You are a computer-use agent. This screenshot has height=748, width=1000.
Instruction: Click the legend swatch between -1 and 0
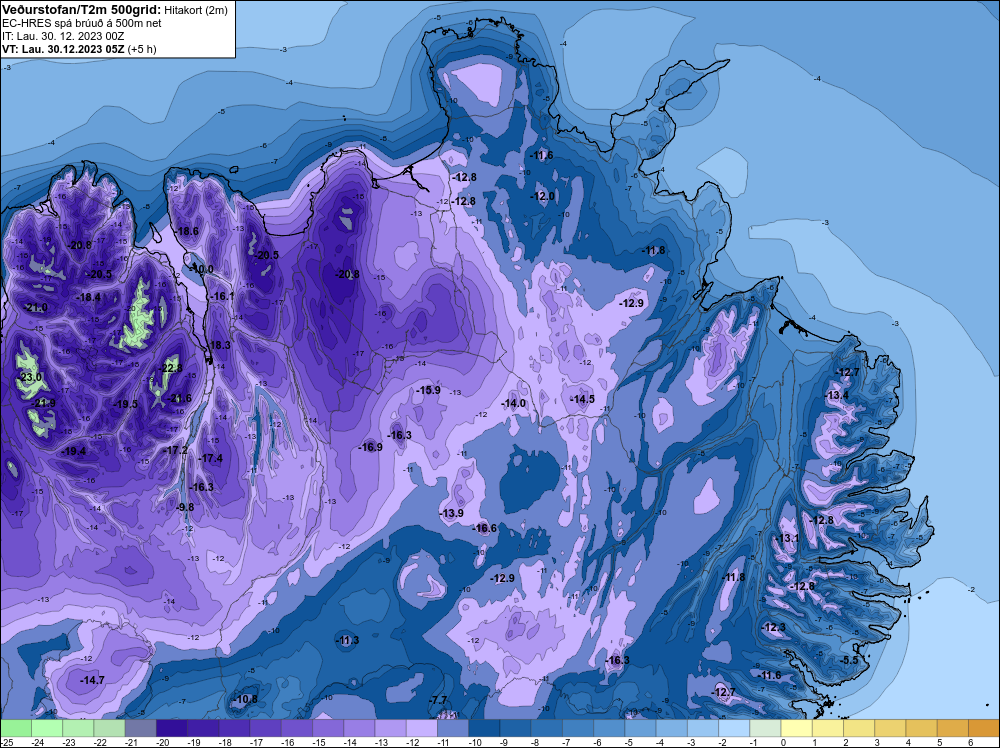coord(766,728)
